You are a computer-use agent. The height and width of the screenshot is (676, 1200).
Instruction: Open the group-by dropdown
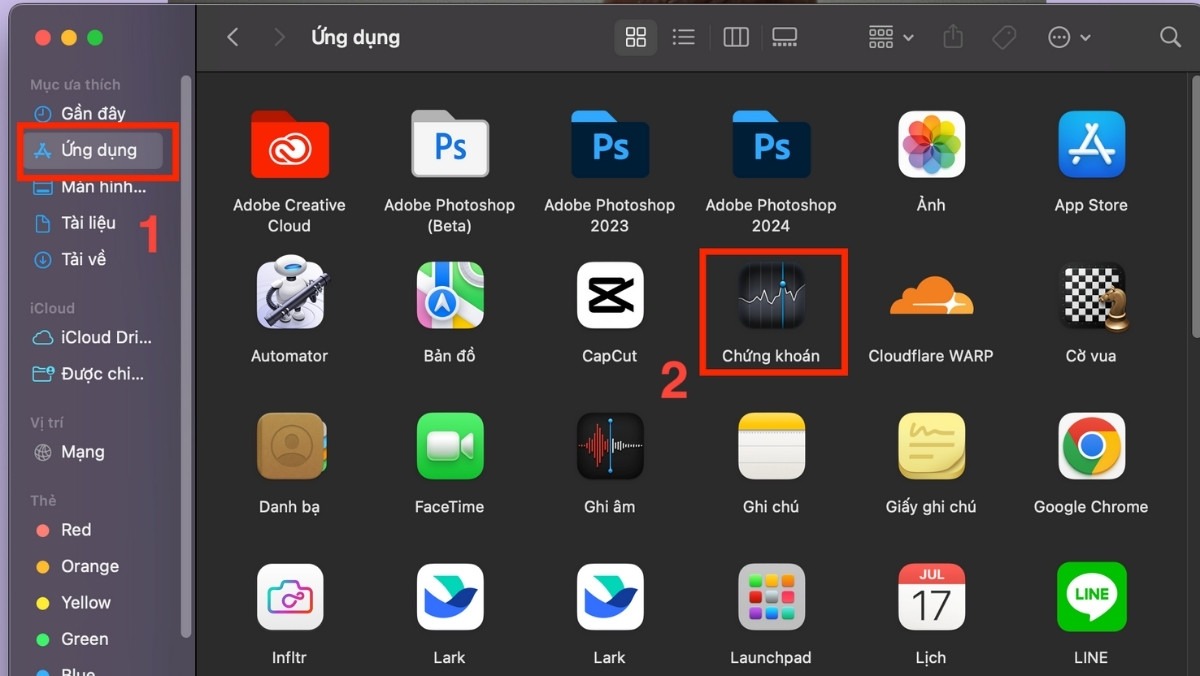[x=891, y=37]
